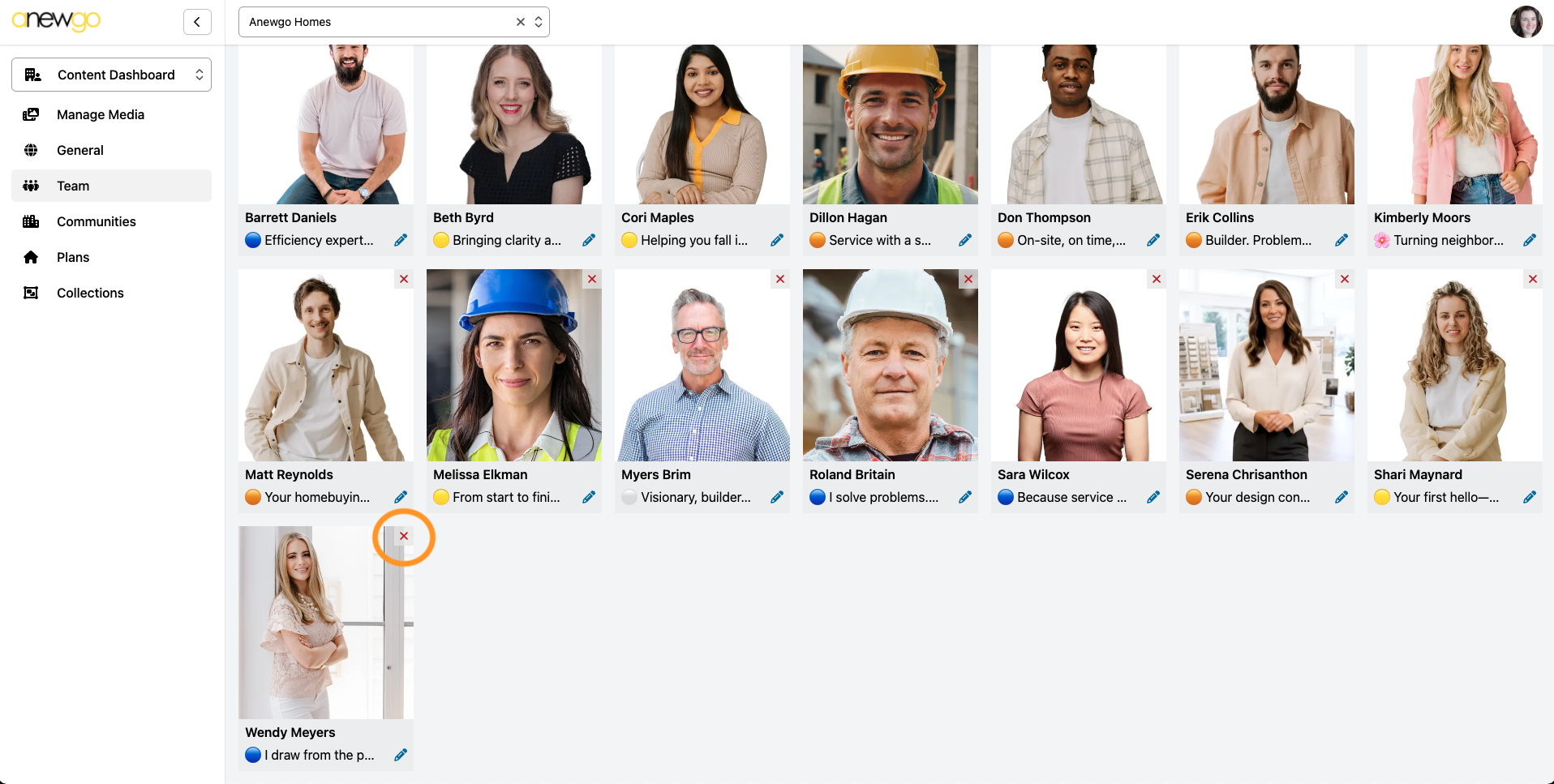This screenshot has width=1554, height=784.
Task: Collapse the sidebar with the chevron button
Action: (197, 22)
